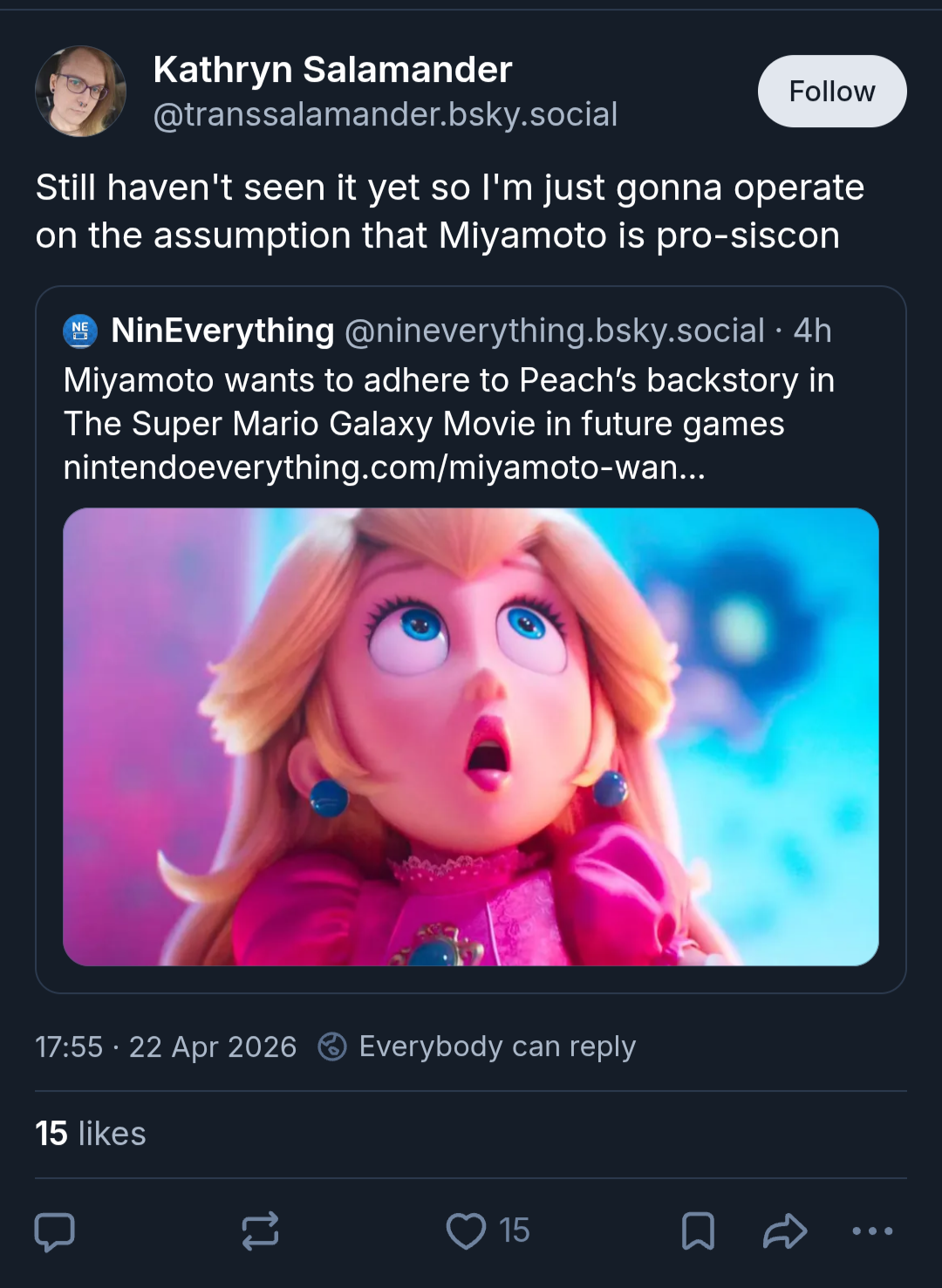
Task: Open the nintendoeverything.com article link
Action: [384, 467]
